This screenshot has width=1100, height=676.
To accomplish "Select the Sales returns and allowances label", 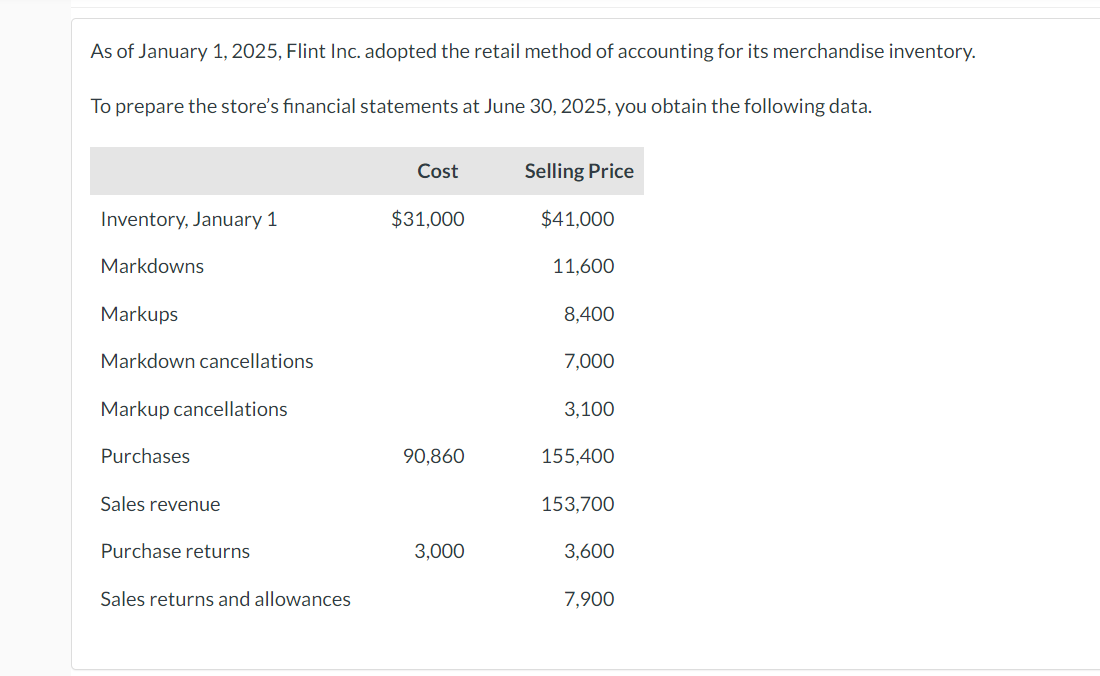I will (x=226, y=599).
